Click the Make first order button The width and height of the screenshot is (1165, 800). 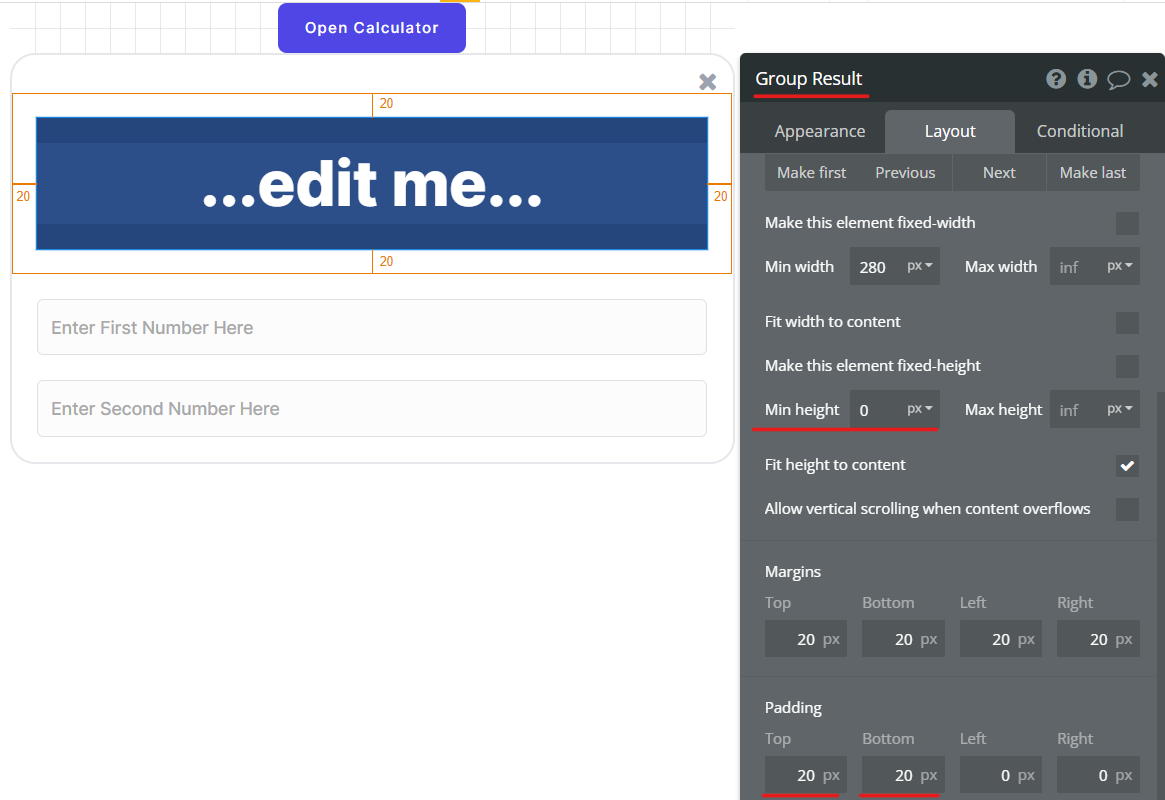coord(811,172)
